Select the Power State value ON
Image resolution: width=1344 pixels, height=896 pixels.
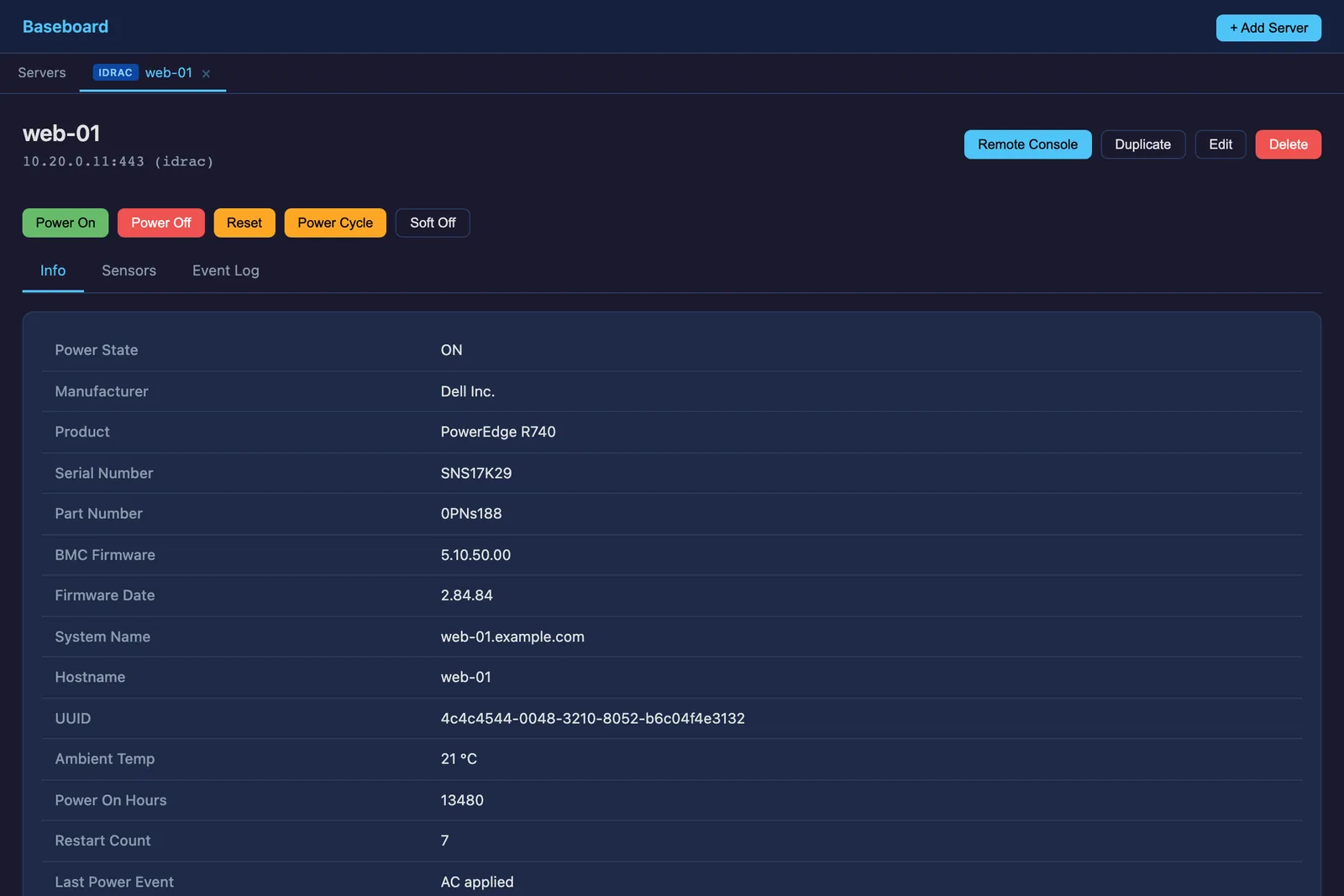(x=451, y=350)
